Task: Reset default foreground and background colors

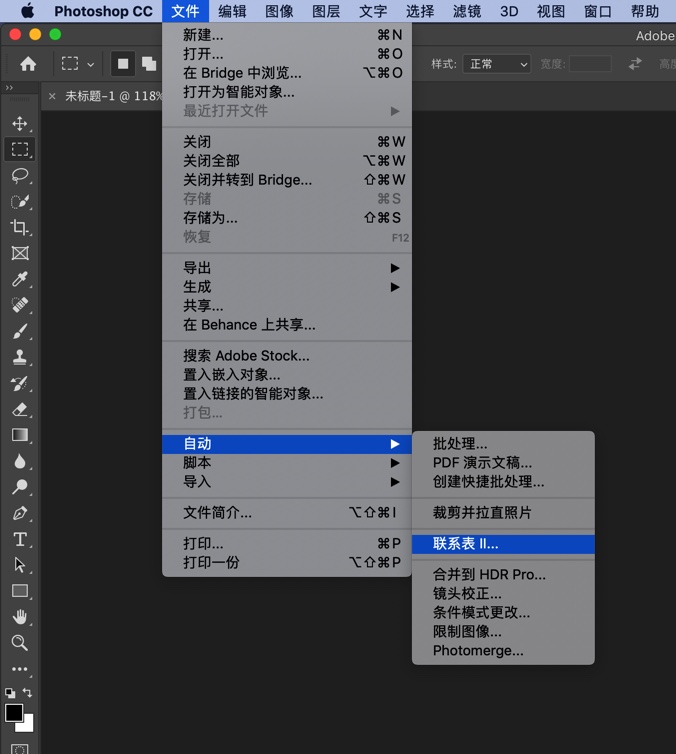Action: (10, 693)
